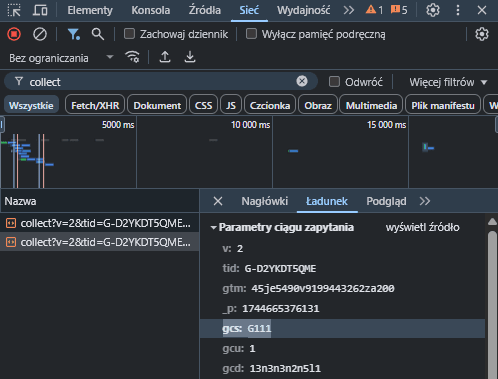The image size is (498, 379).
Task: Enable Wyłącz pamięć podręczną checkbox
Action: 251,34
